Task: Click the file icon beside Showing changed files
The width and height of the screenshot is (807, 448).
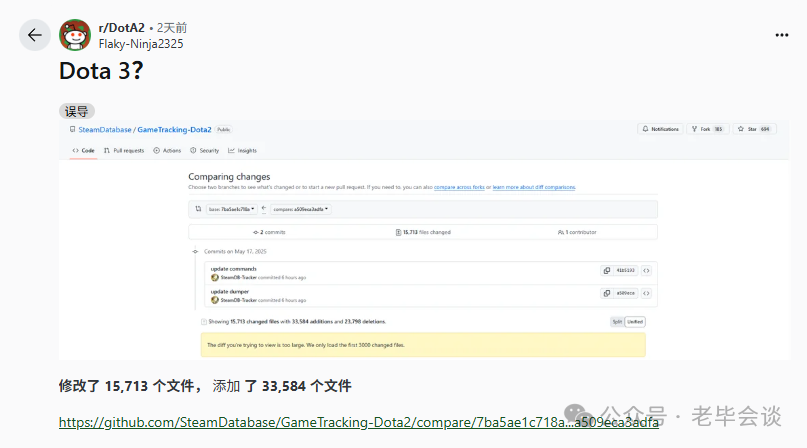Action: (x=204, y=322)
